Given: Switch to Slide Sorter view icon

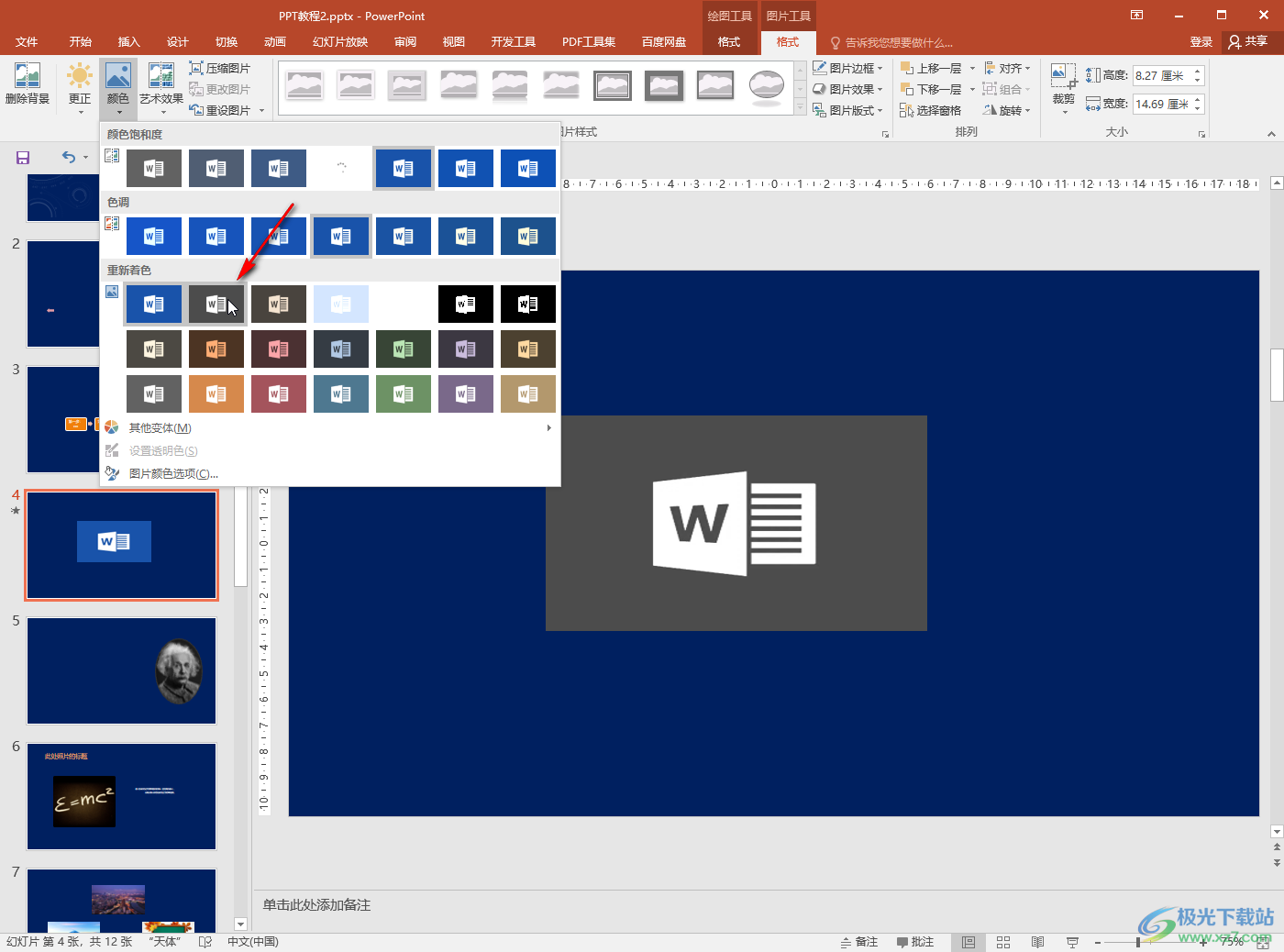Looking at the screenshot, I should tap(1003, 942).
